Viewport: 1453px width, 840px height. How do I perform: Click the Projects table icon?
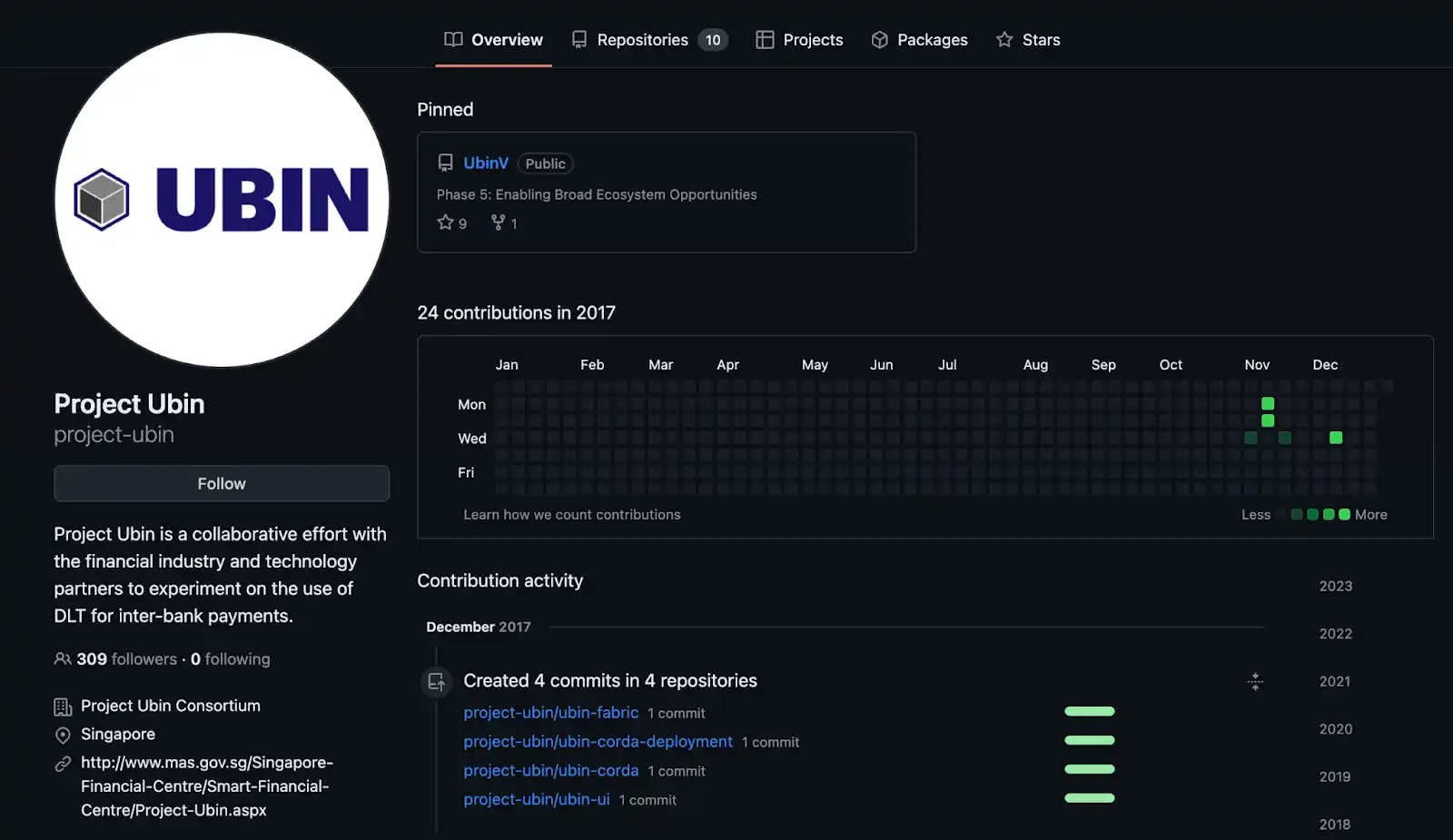coord(765,40)
